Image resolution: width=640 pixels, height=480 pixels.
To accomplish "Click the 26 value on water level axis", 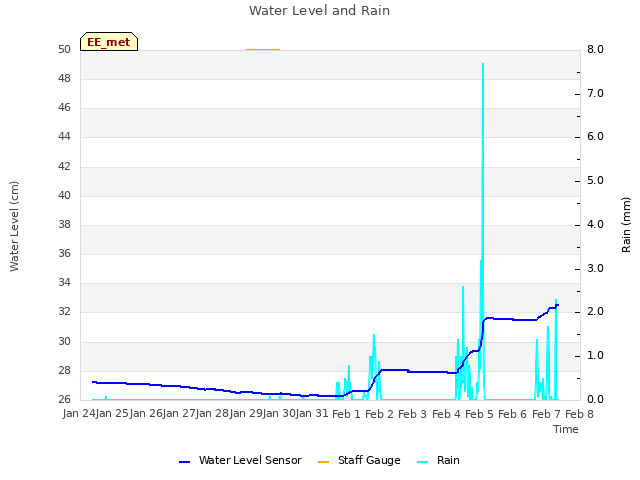I will point(64,399).
